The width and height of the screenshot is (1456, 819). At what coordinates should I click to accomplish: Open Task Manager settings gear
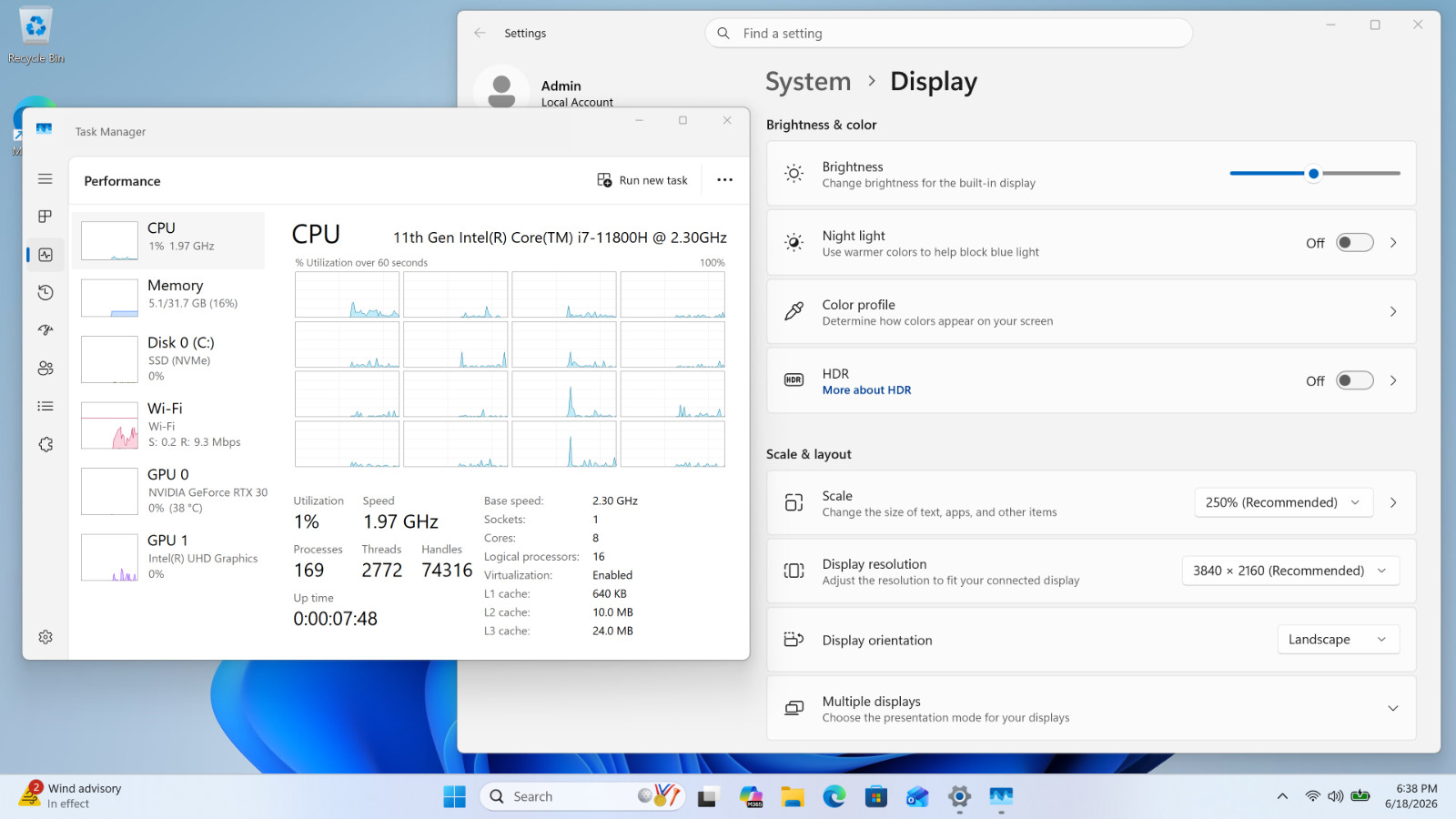(45, 637)
